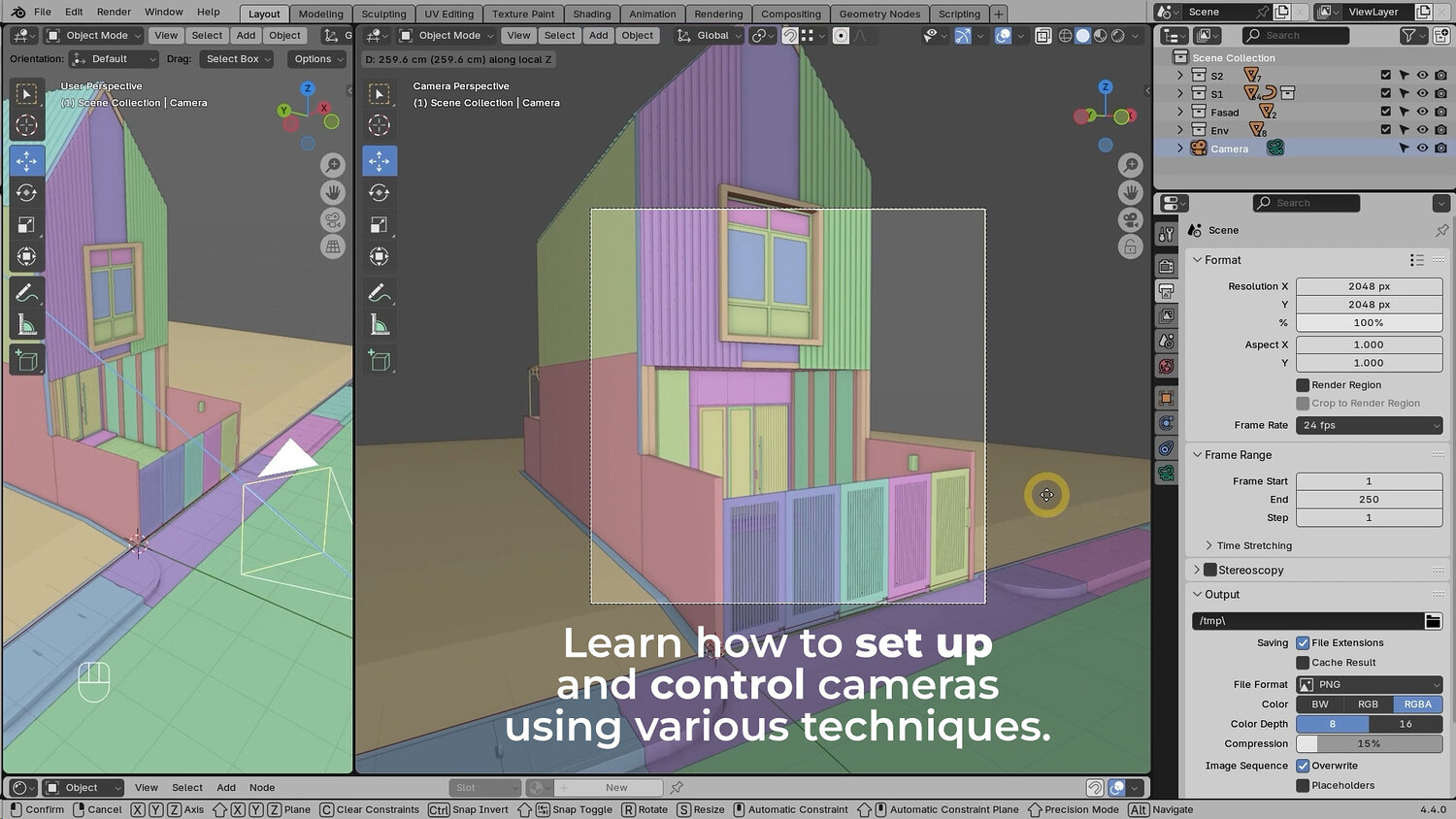Viewport: 1456px width, 819px height.
Task: Switch to the Shading workspace tab
Action: point(592,15)
